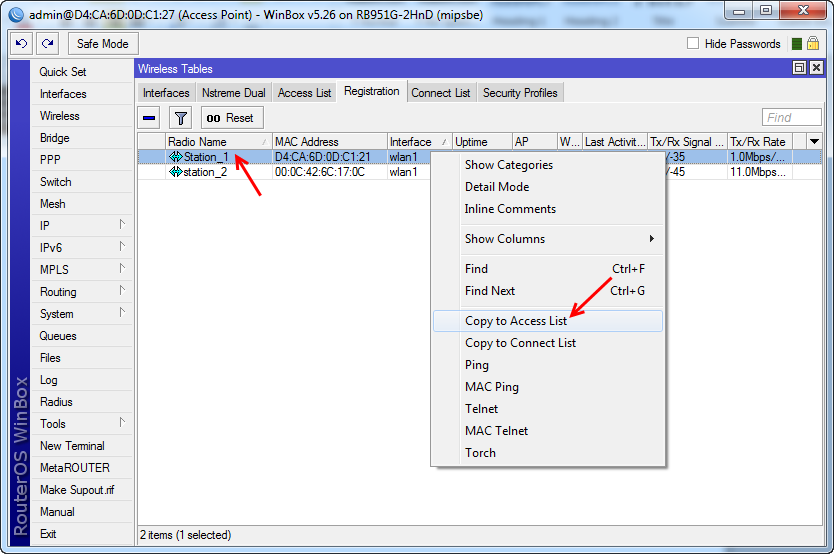Click the Redo arrow icon
834x554 pixels.
click(x=47, y=44)
